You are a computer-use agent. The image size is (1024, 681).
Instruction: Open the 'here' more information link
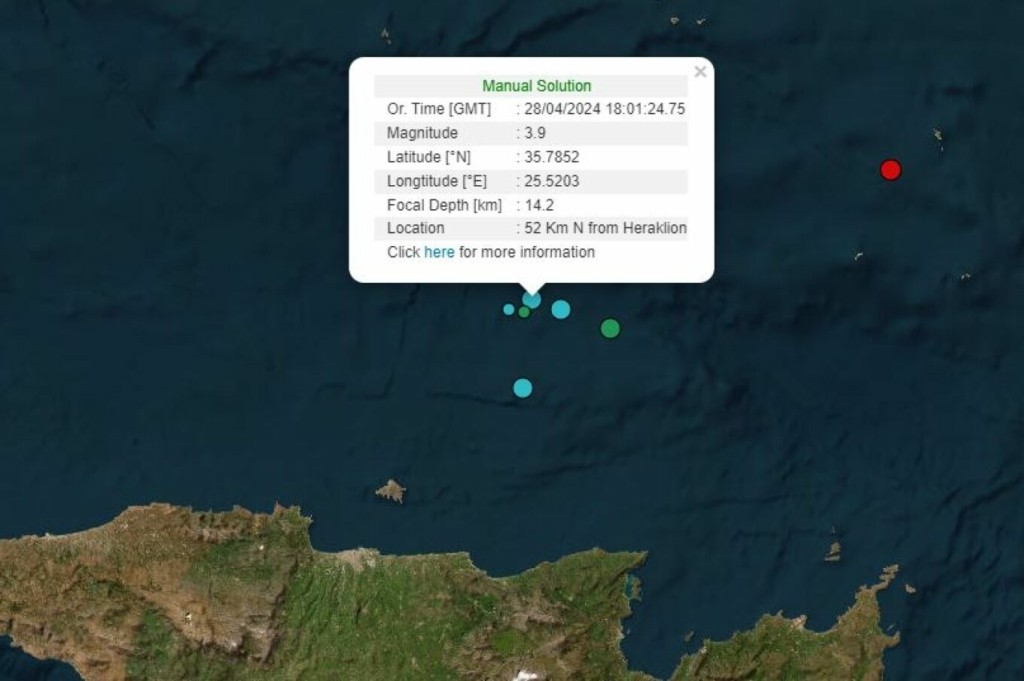click(439, 252)
